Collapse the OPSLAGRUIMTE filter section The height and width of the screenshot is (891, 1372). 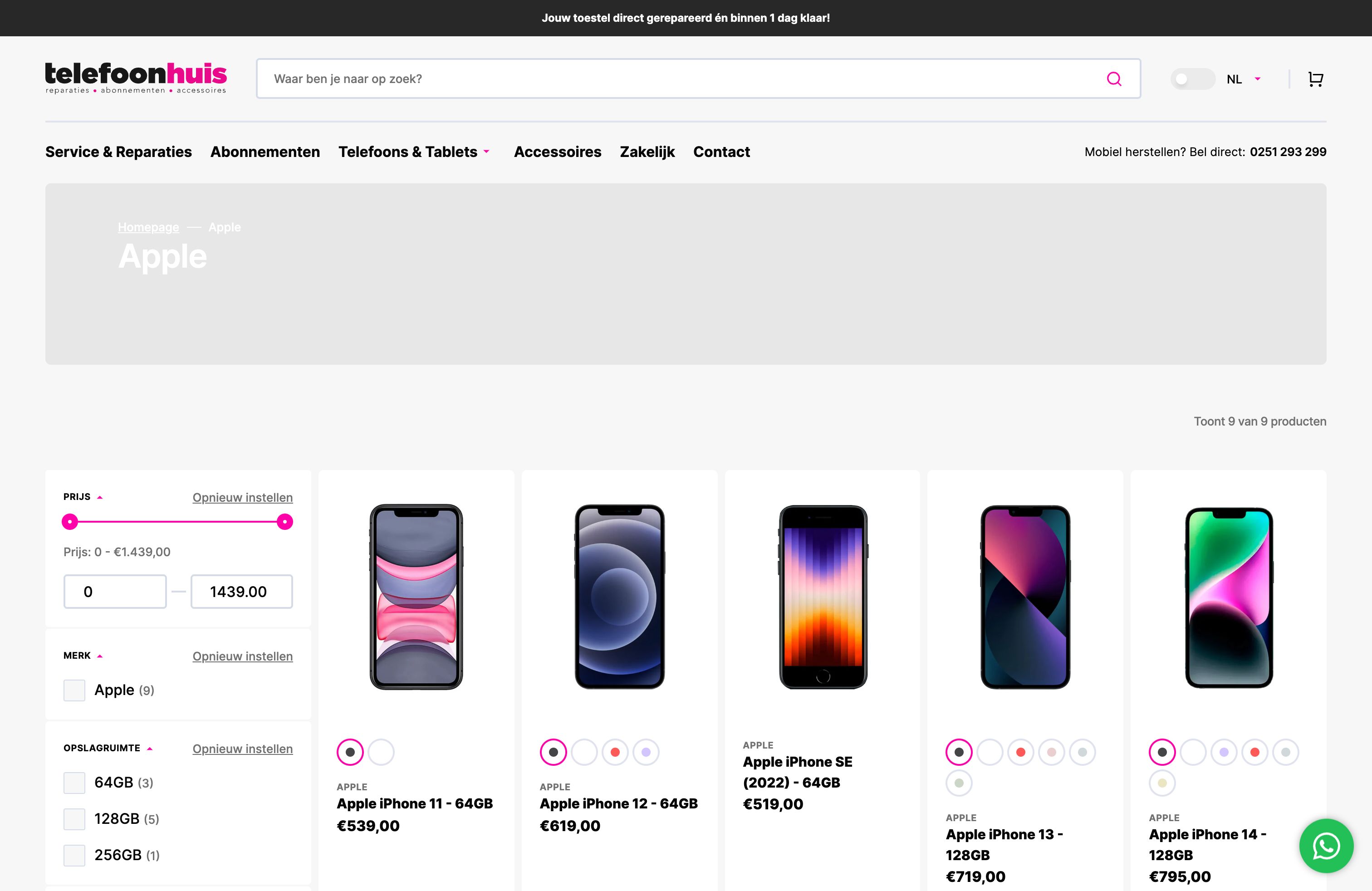(x=151, y=748)
